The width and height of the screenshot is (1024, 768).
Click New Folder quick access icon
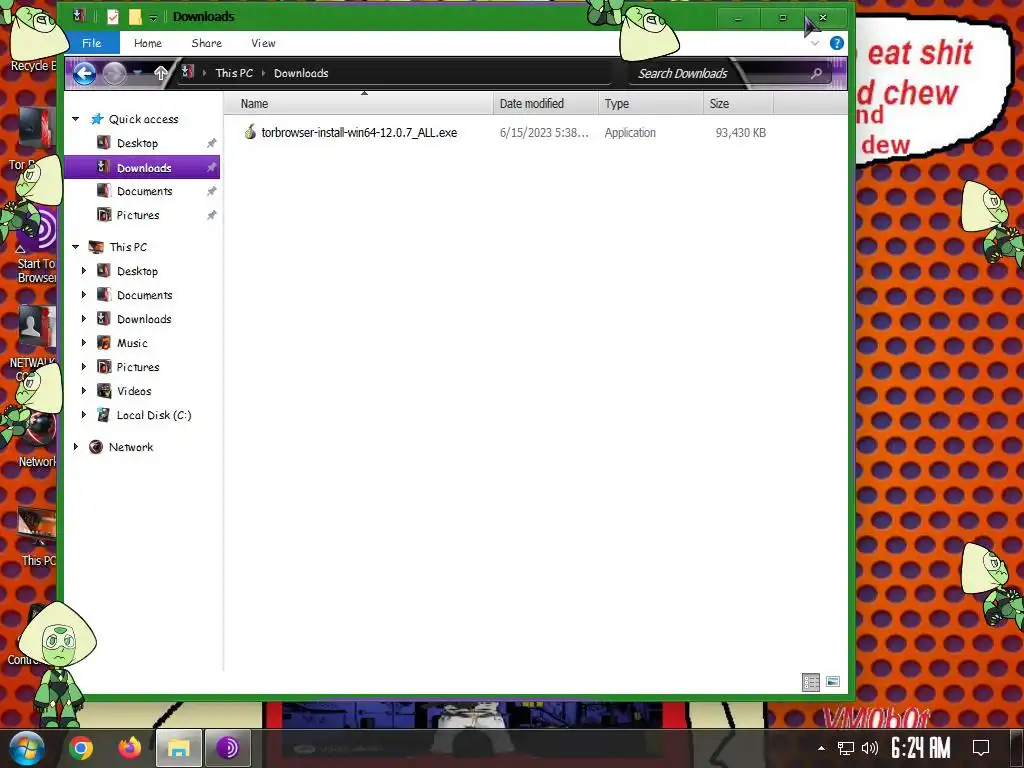(x=135, y=17)
